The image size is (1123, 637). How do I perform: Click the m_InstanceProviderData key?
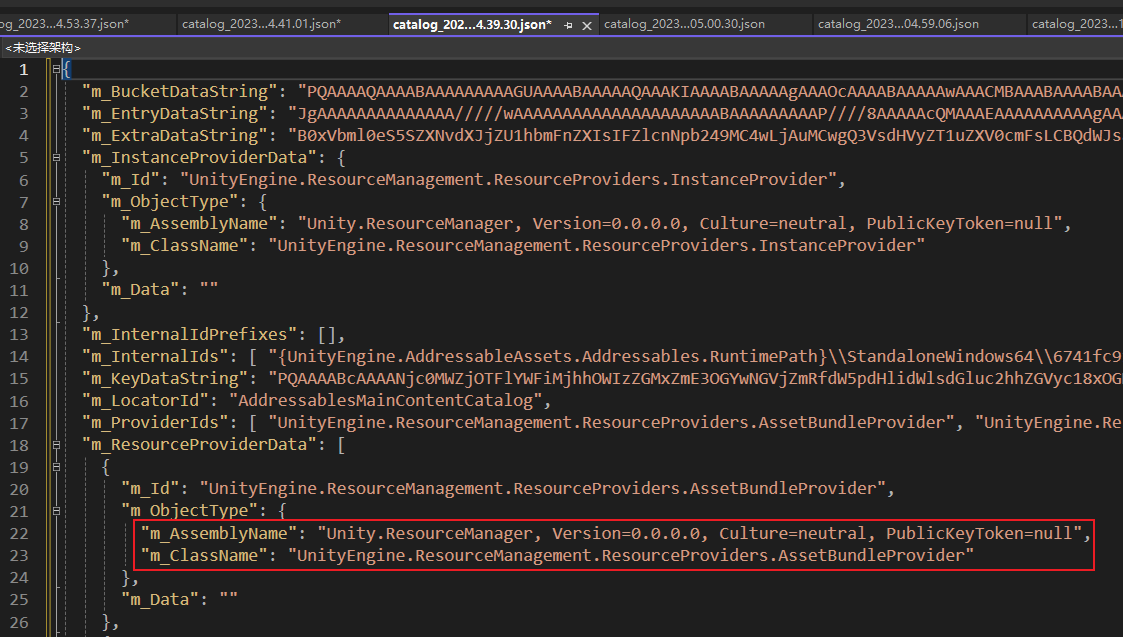[199, 158]
